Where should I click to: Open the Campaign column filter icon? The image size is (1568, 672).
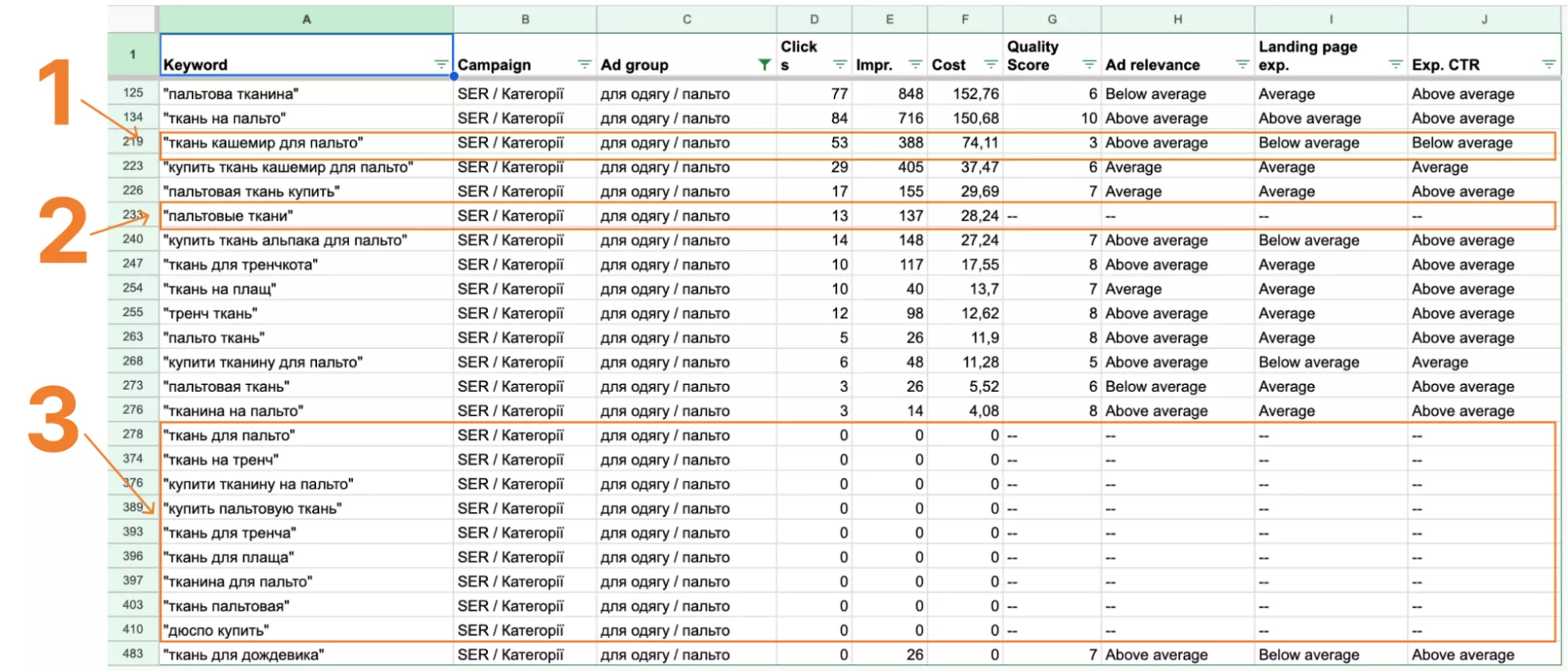click(x=584, y=64)
